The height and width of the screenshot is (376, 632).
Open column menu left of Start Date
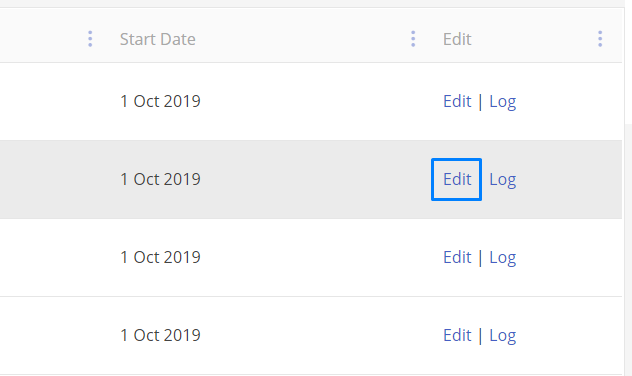click(90, 39)
